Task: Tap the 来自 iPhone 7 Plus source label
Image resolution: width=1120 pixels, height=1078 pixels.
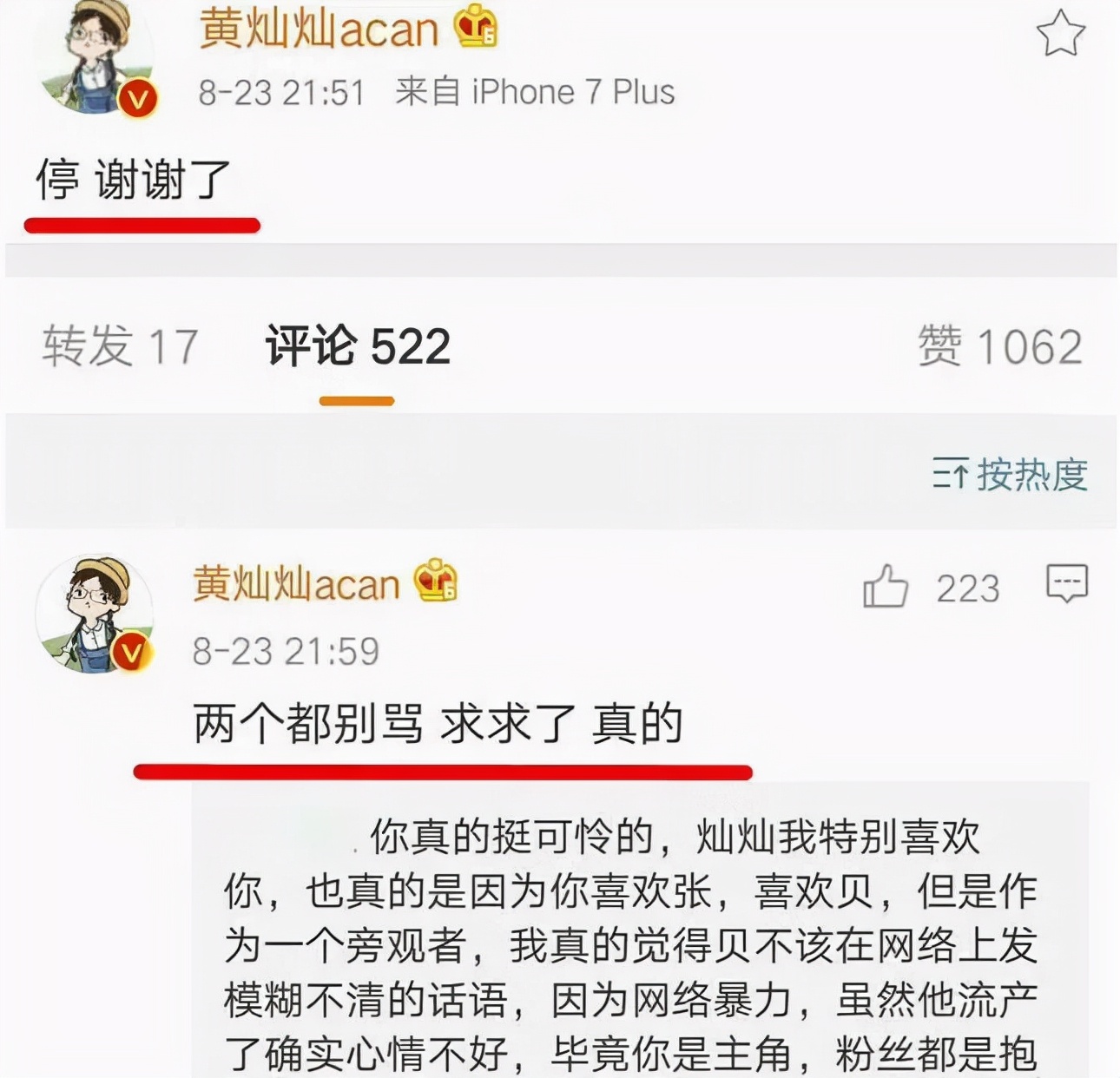Action: (535, 92)
